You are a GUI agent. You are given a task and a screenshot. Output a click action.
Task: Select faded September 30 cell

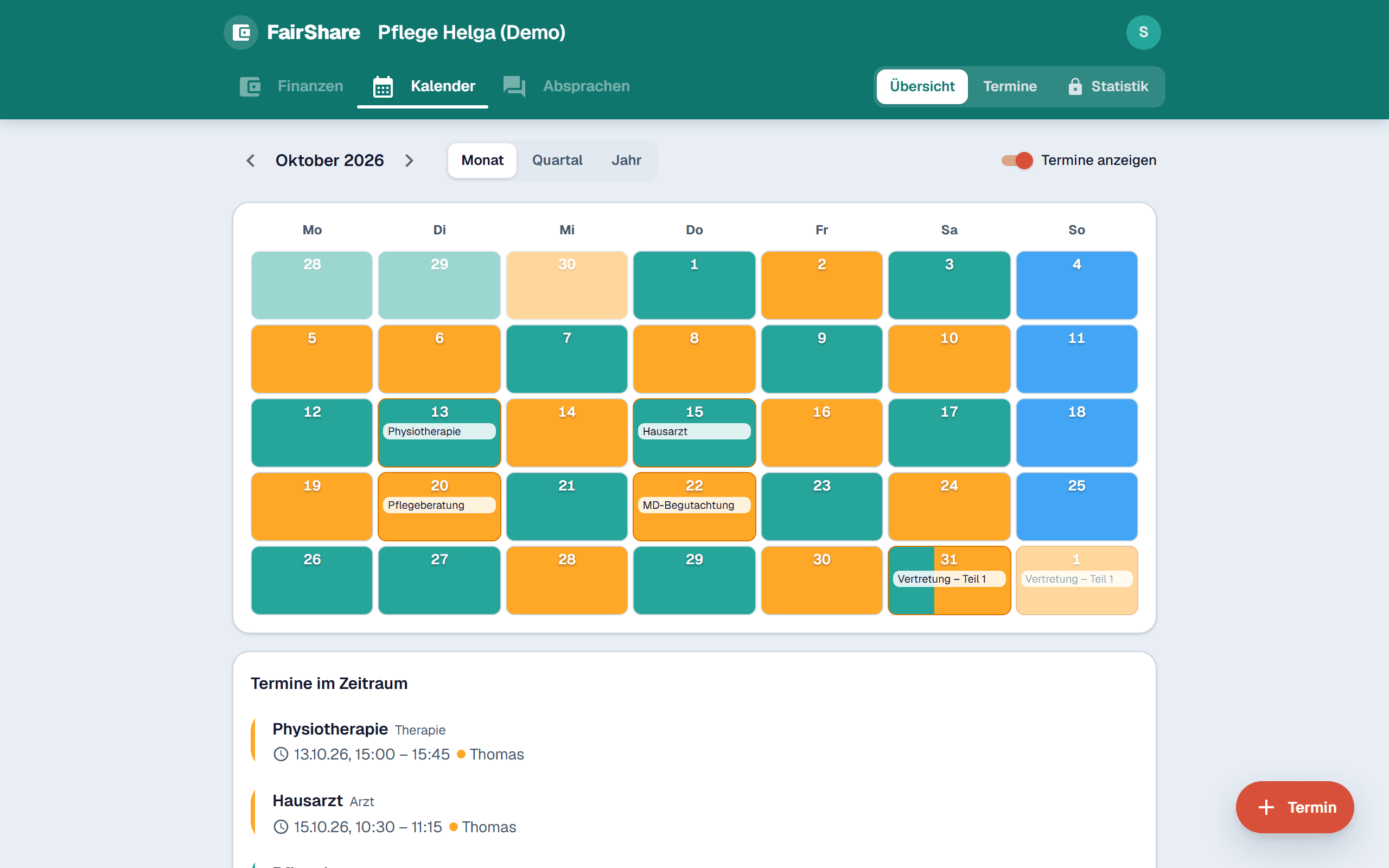(566, 285)
